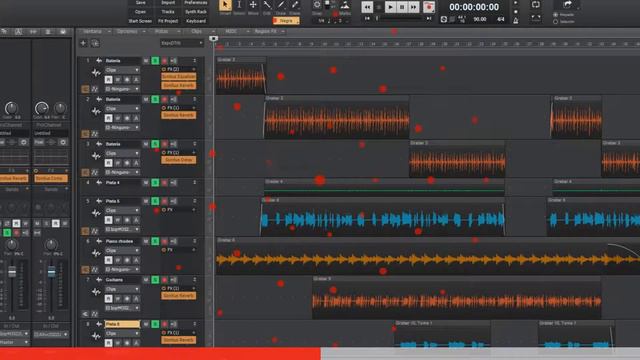
Task: Select the Select (I-beam) tool
Action: pyautogui.click(x=239, y=5)
